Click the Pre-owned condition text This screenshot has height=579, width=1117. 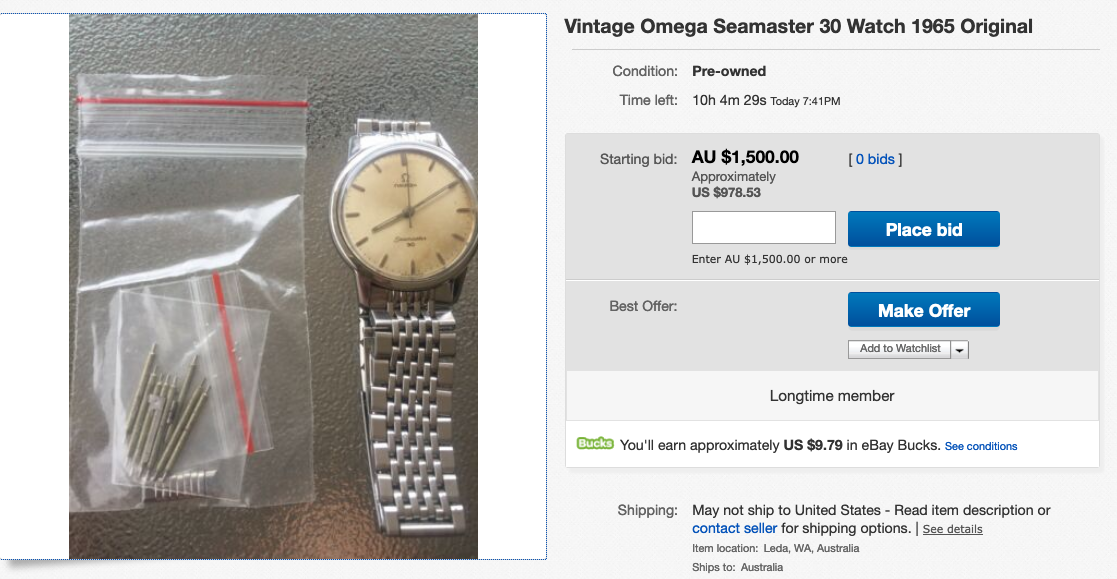coord(729,71)
